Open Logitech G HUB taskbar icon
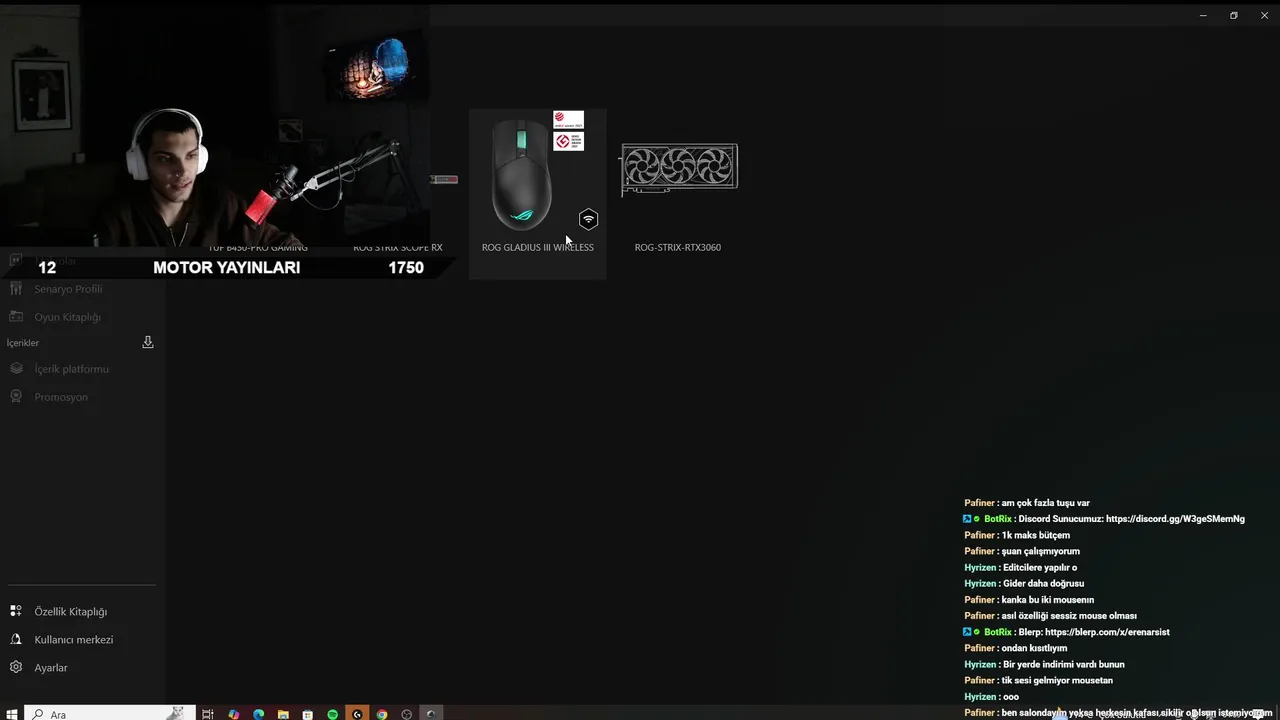This screenshot has height=720, width=1280. pos(357,714)
